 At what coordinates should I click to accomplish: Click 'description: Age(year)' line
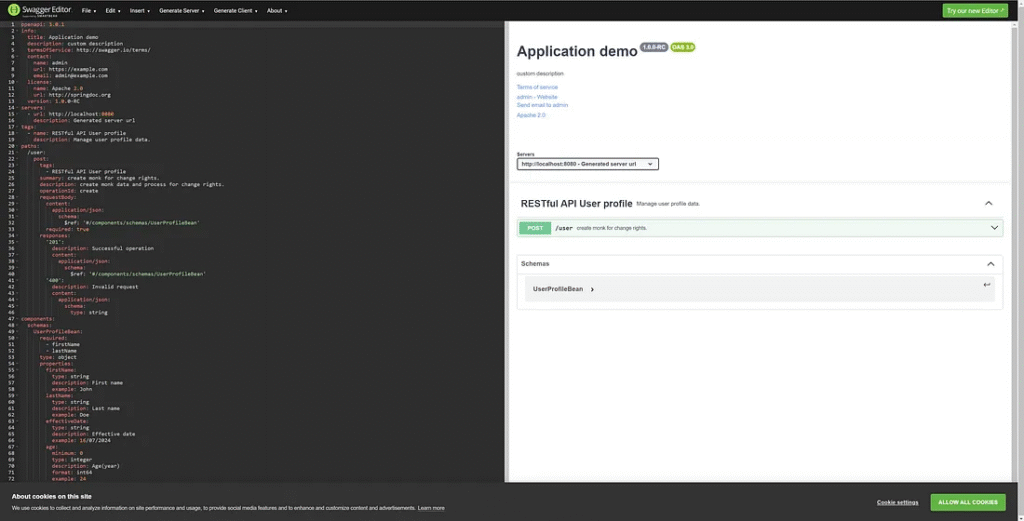[x=86, y=466]
